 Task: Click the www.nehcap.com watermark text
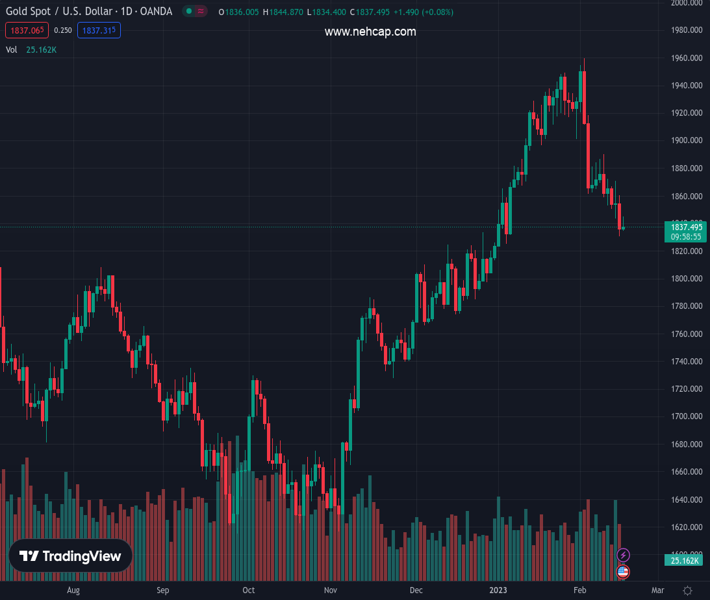tap(370, 32)
